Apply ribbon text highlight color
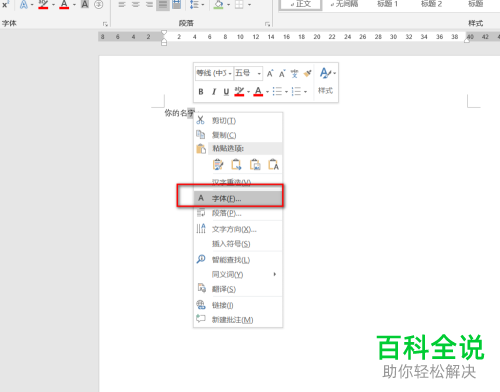This screenshot has width=500, height=392. (43, 5)
